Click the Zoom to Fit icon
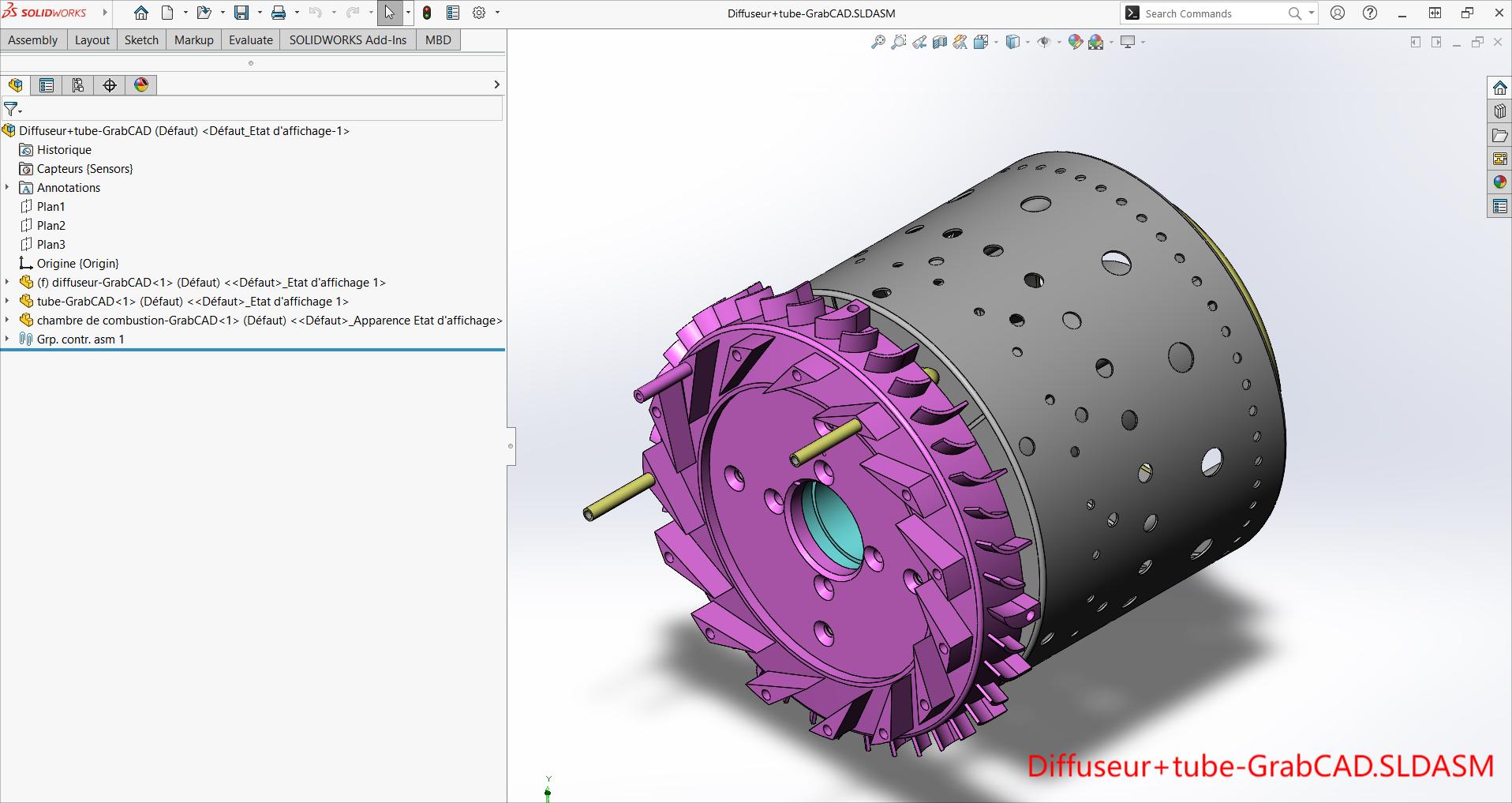 tap(878, 42)
